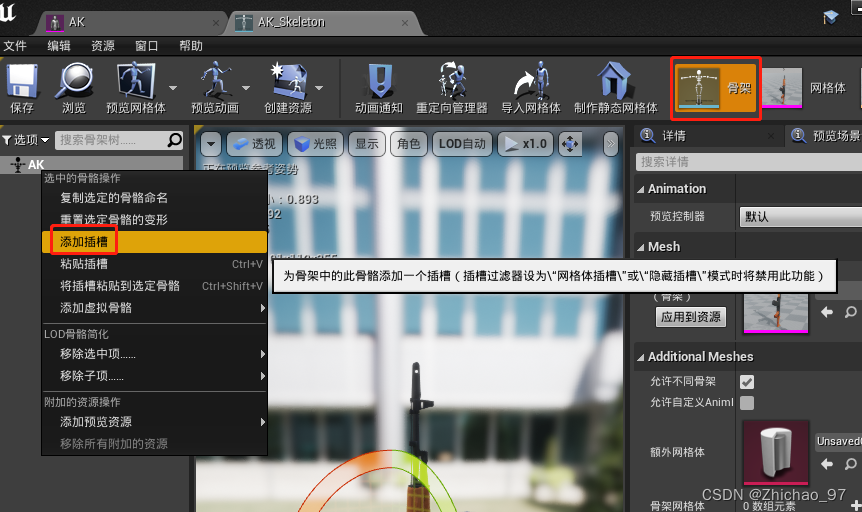Collapse the Additional Meshes section
This screenshot has width=862, height=512.
pos(641,357)
